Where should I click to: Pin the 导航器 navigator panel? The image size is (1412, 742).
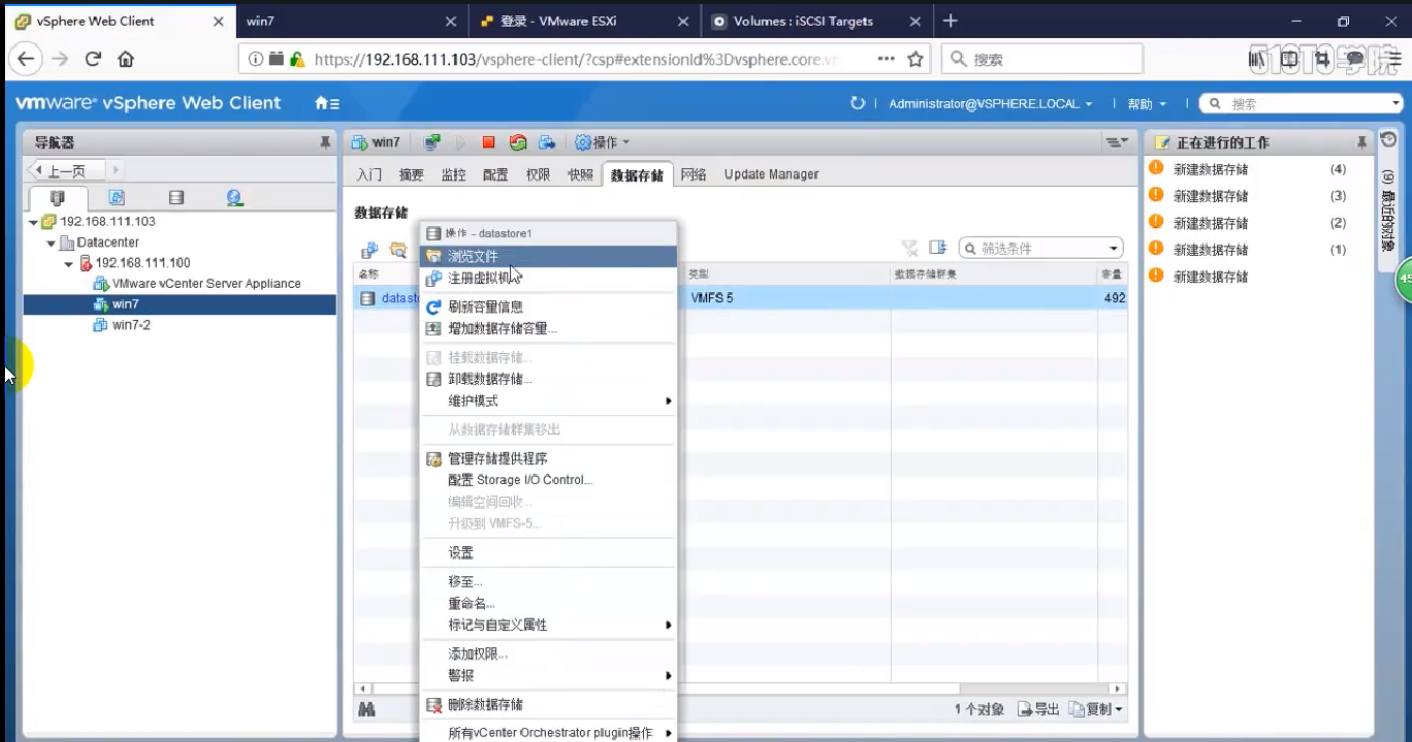[325, 143]
